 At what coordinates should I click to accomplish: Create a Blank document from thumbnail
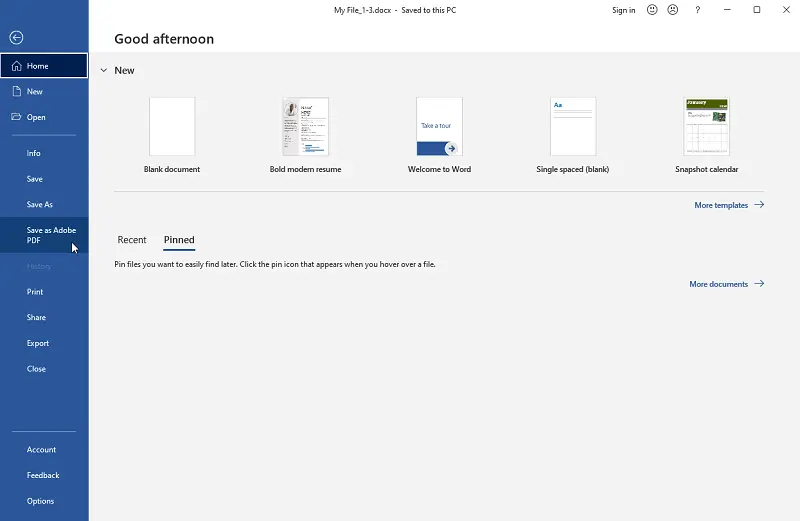pyautogui.click(x=172, y=127)
